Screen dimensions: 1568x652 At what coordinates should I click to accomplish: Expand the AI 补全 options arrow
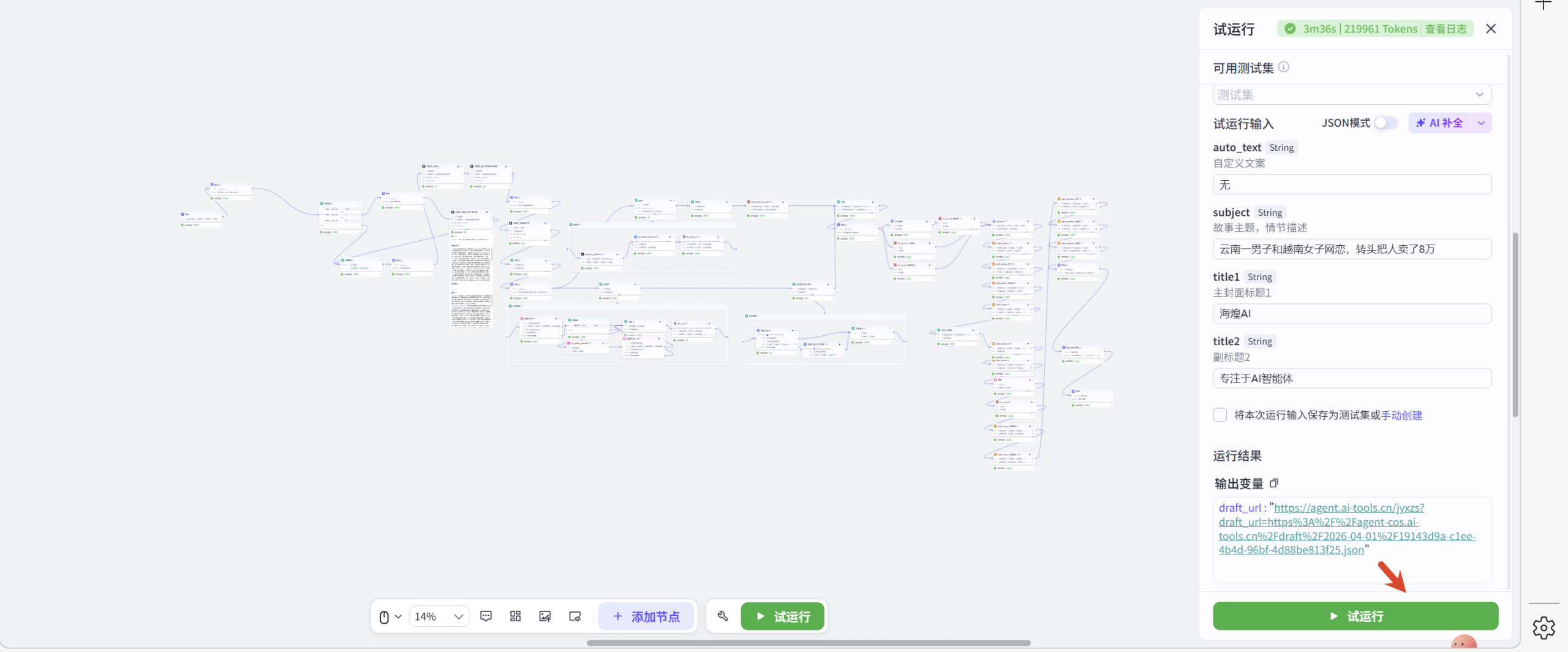[x=1481, y=123]
